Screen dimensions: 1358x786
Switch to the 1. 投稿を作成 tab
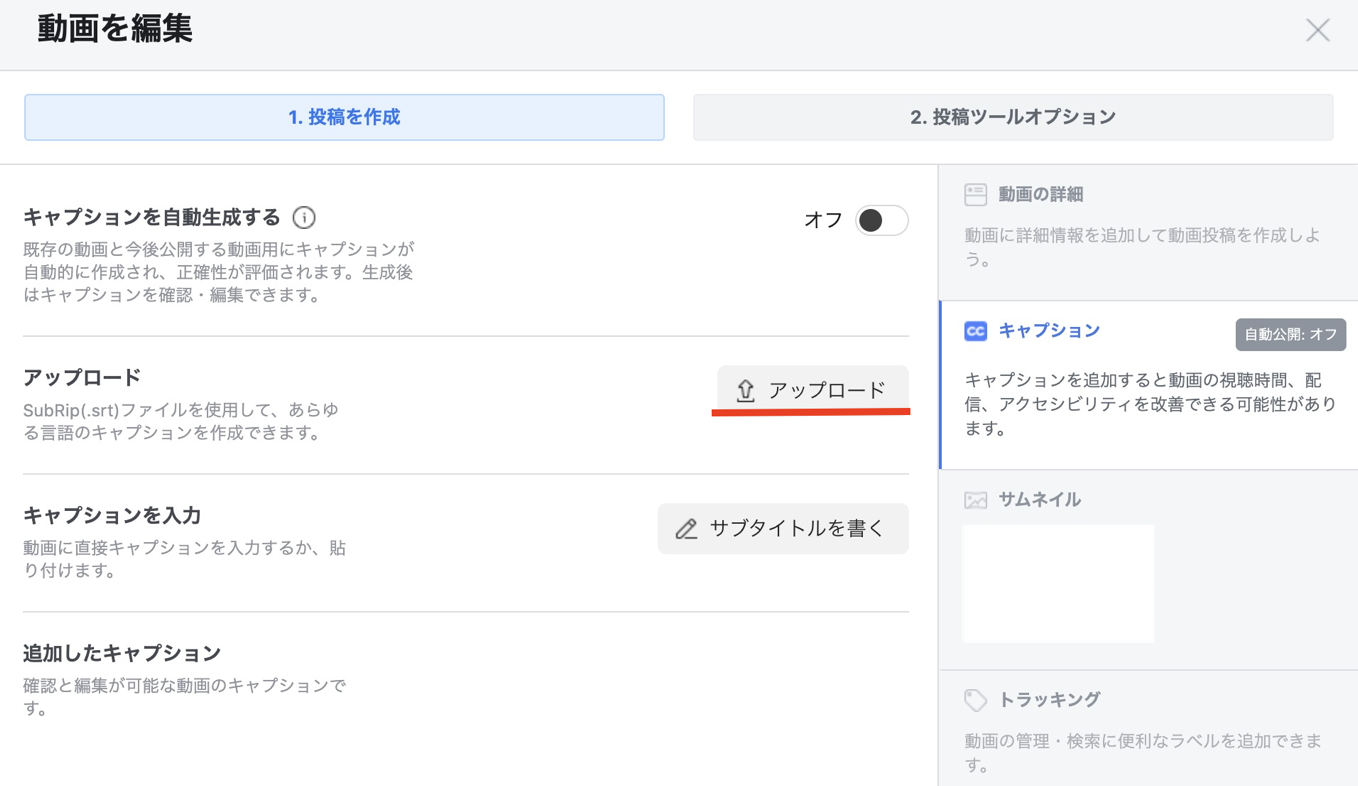pyautogui.click(x=344, y=117)
